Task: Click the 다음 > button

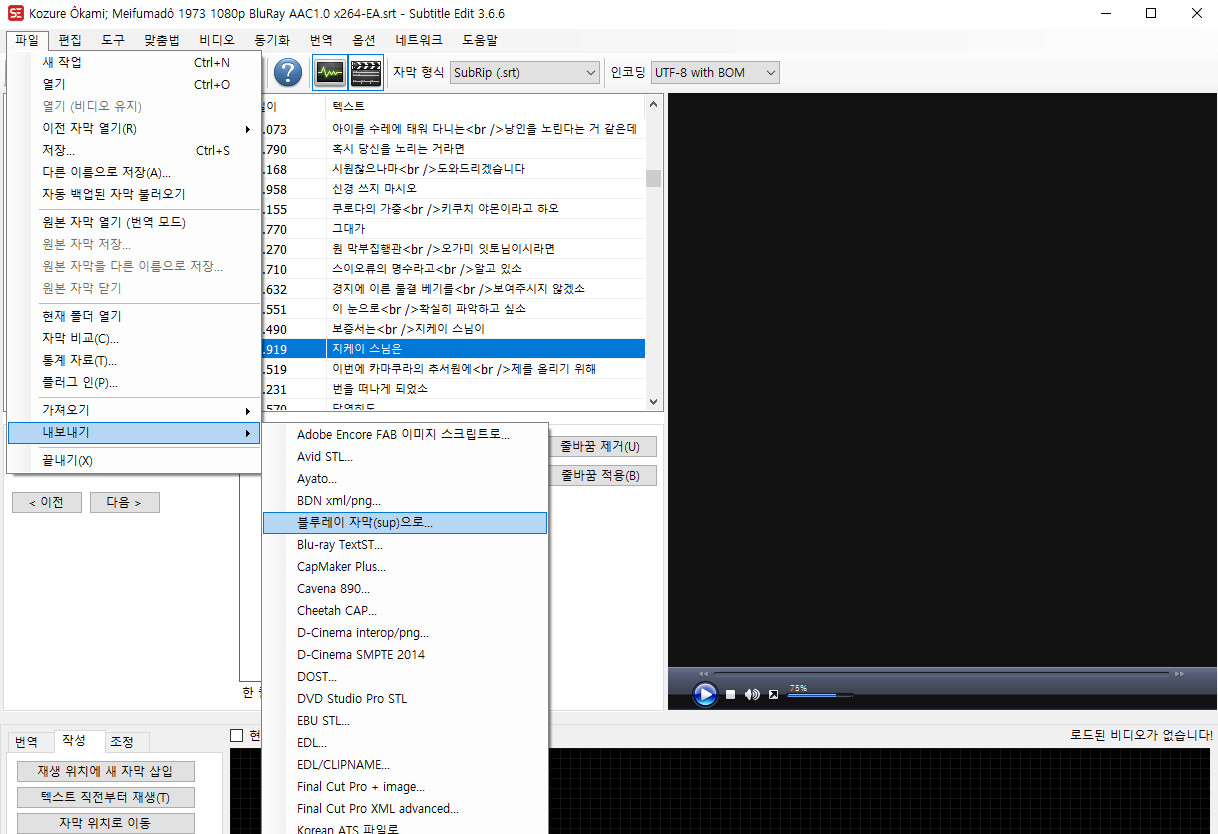Action: pyautogui.click(x=124, y=502)
